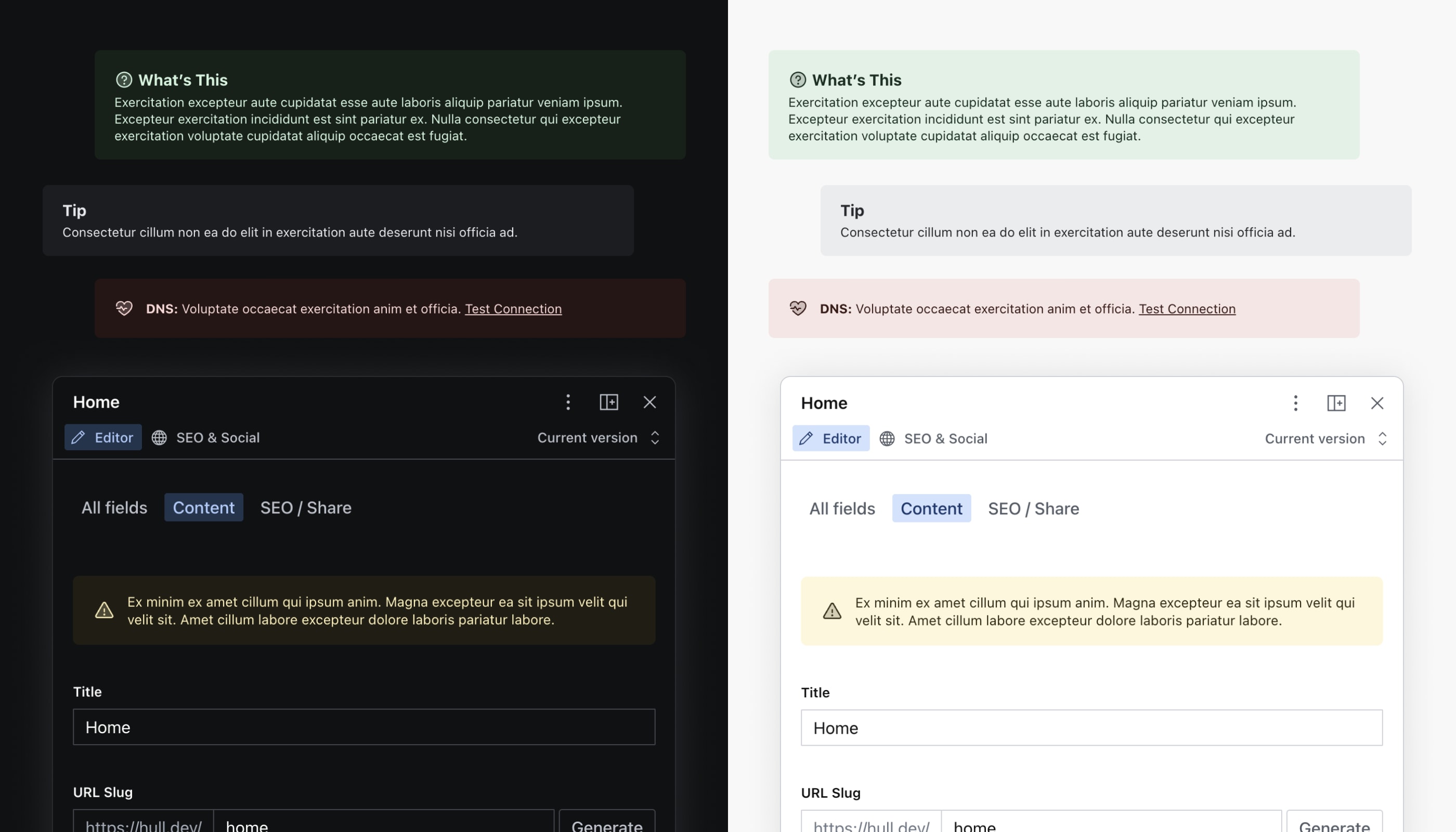
Task: Click the Tip heading in dark card
Action: coord(74,210)
